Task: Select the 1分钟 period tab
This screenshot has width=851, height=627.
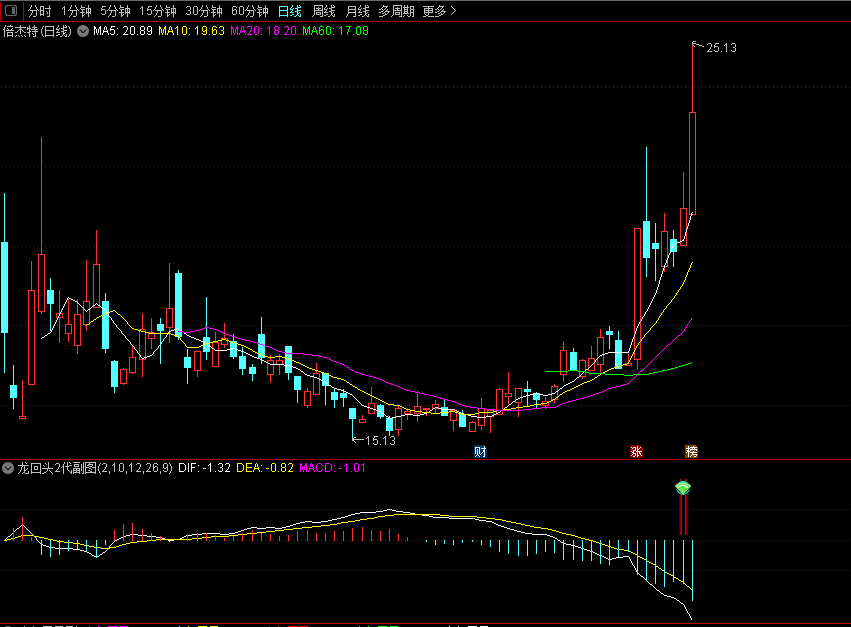Action: click(x=76, y=11)
